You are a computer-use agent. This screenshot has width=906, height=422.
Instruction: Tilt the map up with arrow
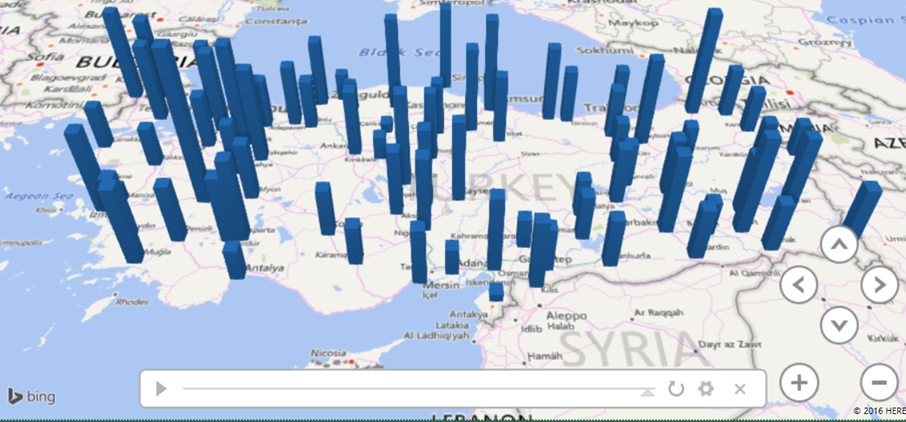coord(839,244)
